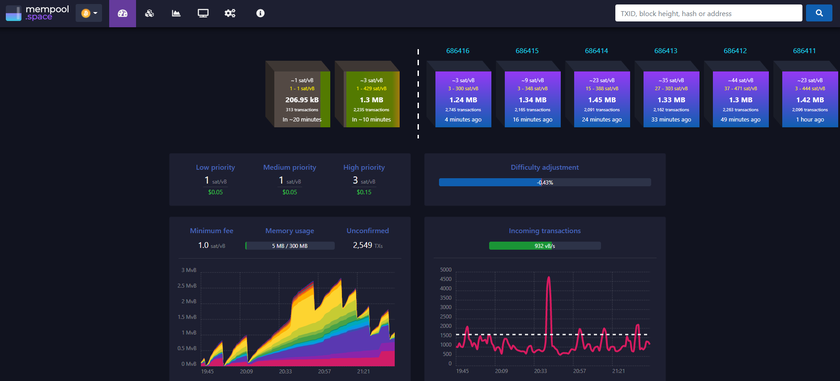Open the API docs gears icon
This screenshot has width=840, height=381.
pyautogui.click(x=230, y=13)
